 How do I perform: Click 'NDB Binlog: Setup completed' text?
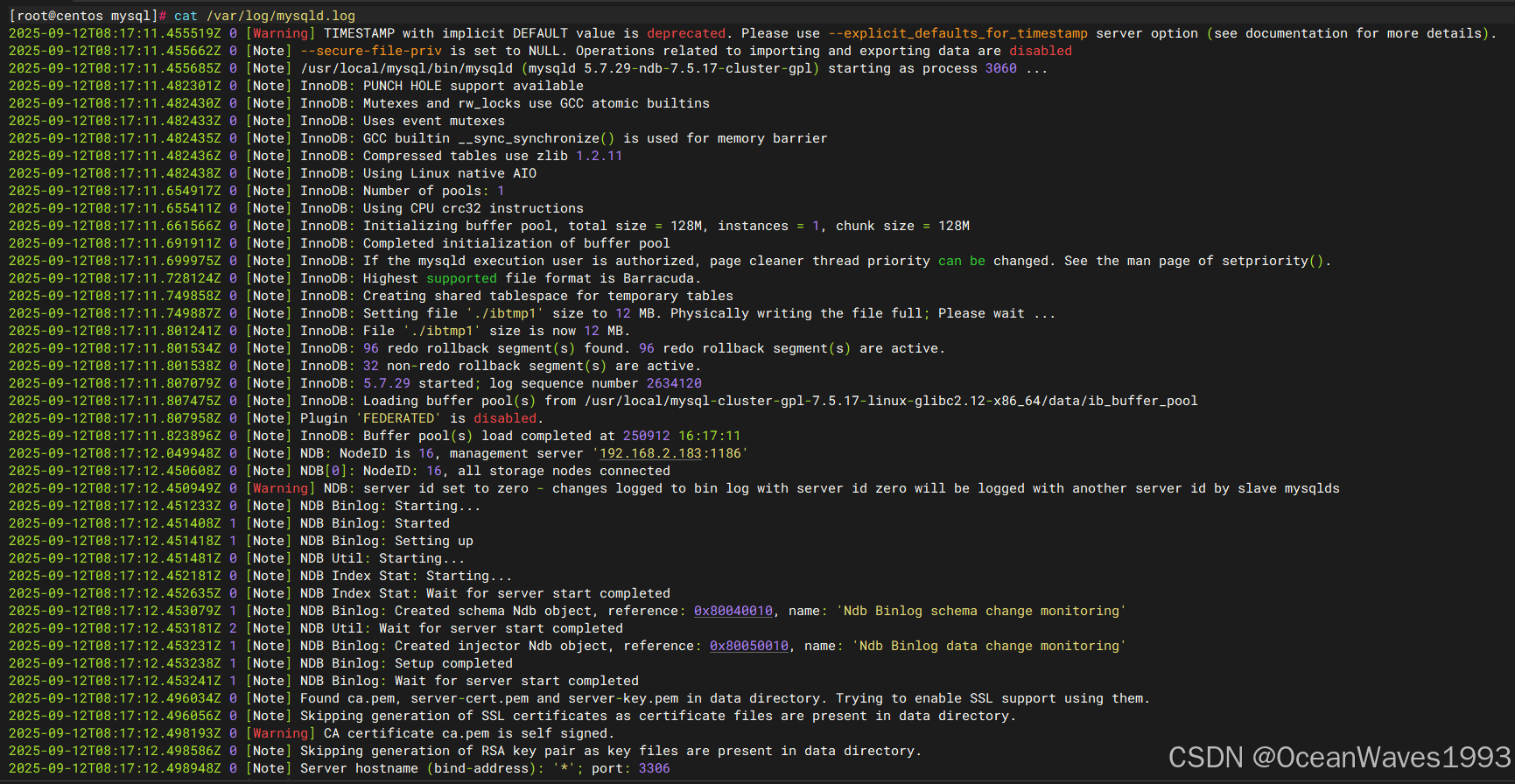pyautogui.click(x=406, y=663)
